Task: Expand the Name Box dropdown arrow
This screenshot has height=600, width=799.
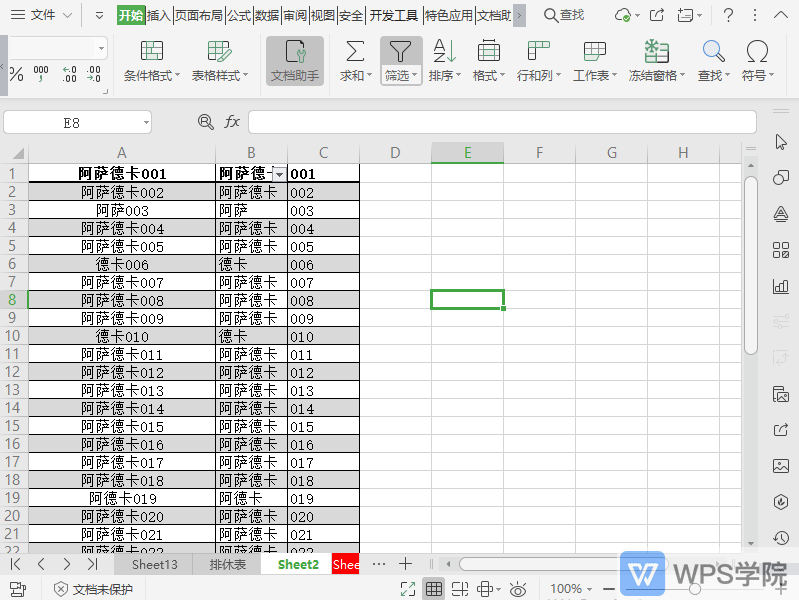Action: tap(146, 122)
